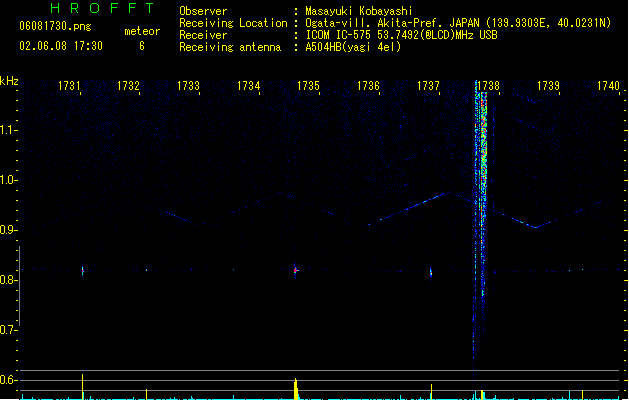
Task: Click the 1738 time tick label
Action: tap(489, 86)
